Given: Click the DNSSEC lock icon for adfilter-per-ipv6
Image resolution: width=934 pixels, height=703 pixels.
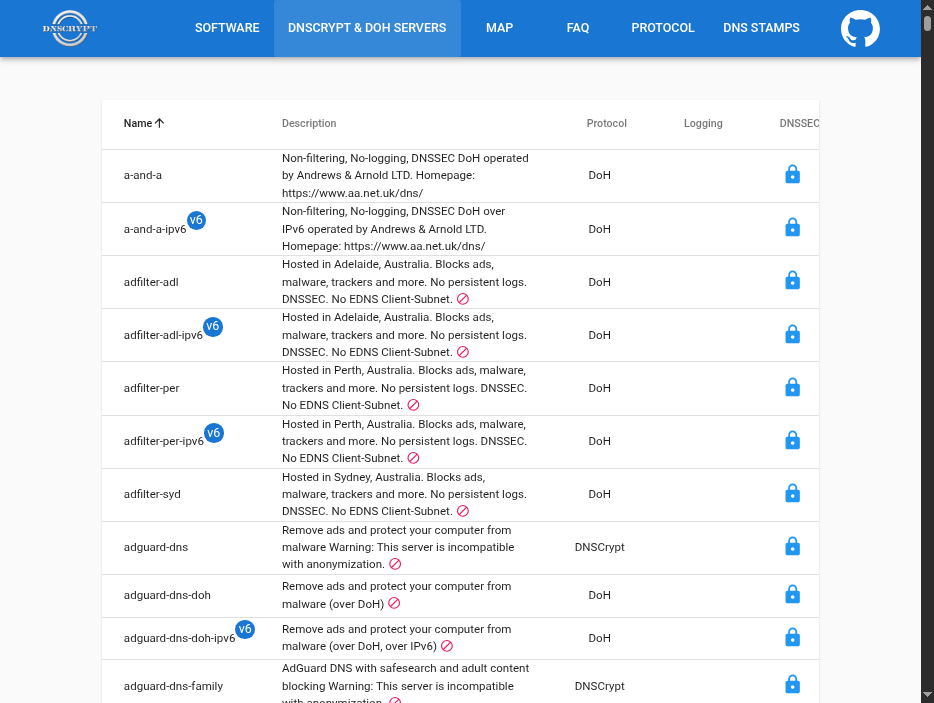Looking at the screenshot, I should click(x=792, y=440).
